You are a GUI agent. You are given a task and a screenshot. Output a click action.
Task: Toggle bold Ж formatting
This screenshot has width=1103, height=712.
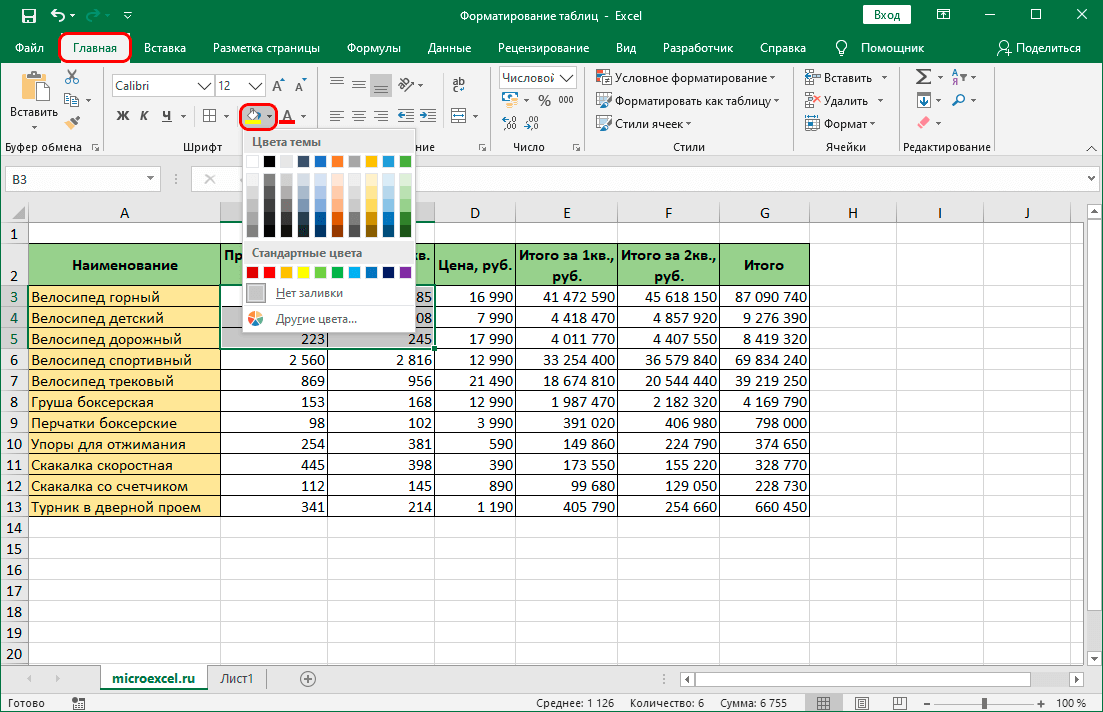(123, 116)
